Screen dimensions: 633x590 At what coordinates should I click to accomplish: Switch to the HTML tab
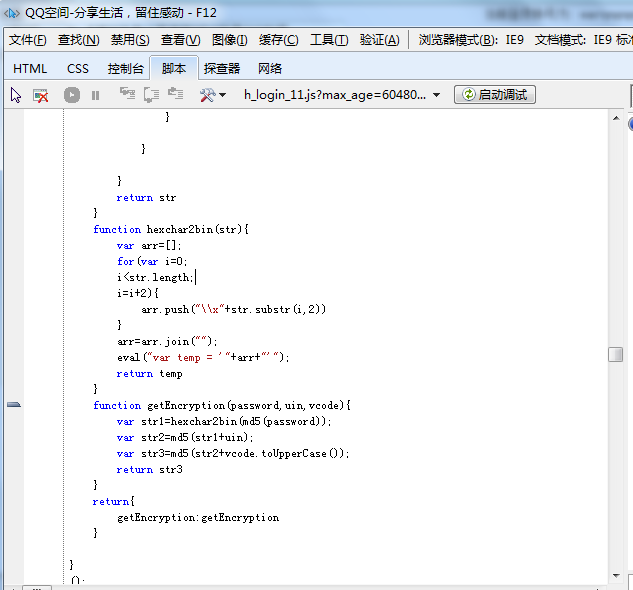pyautogui.click(x=30, y=69)
